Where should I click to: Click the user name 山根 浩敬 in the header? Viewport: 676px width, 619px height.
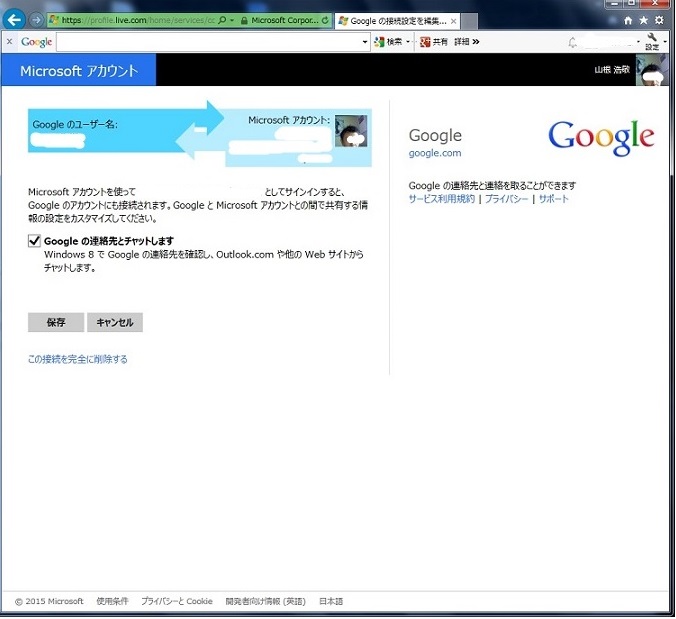pos(612,70)
